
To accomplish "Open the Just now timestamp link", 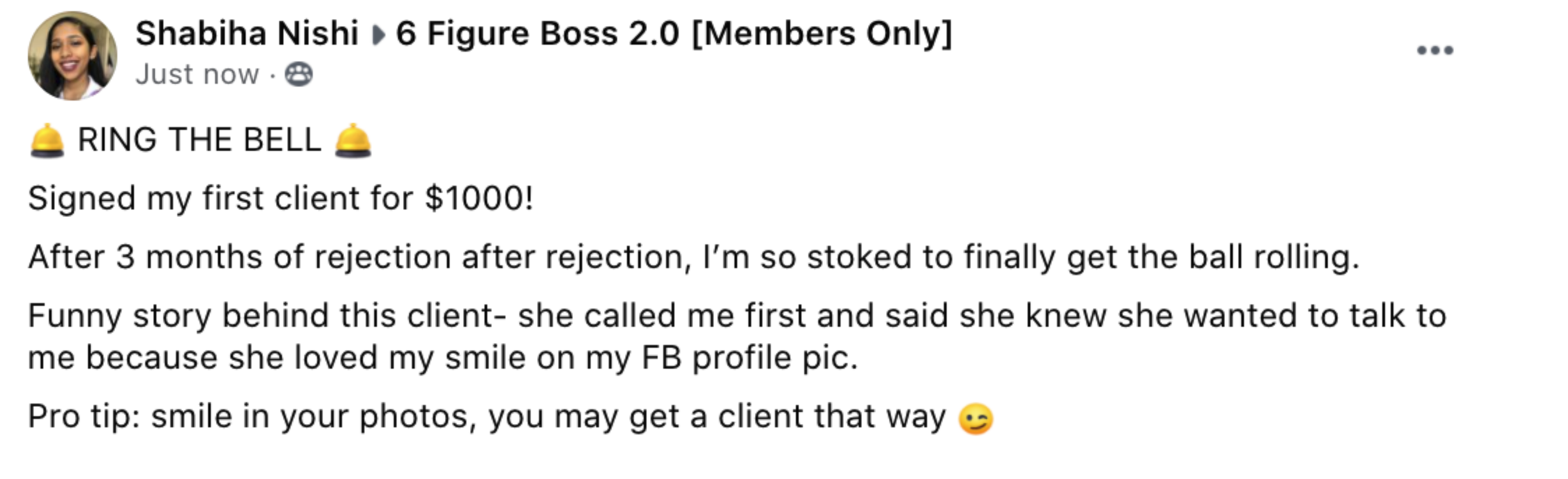I will click(x=197, y=74).
